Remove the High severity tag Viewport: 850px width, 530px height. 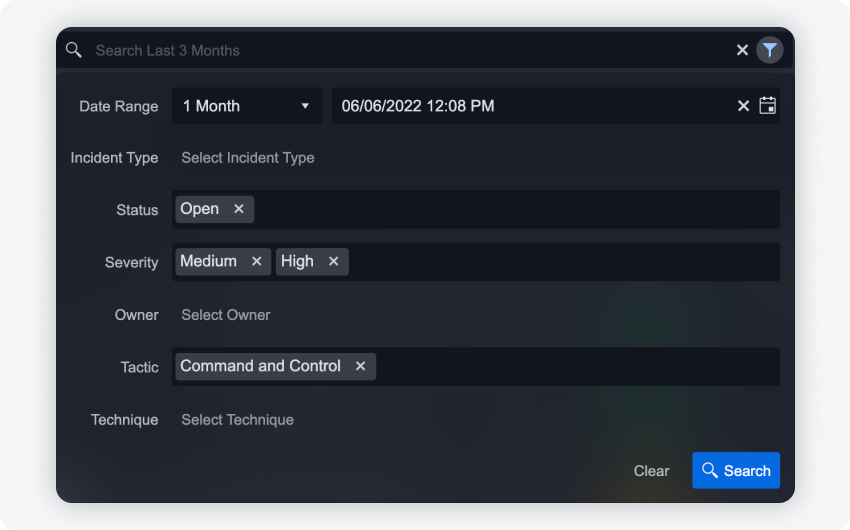(334, 261)
